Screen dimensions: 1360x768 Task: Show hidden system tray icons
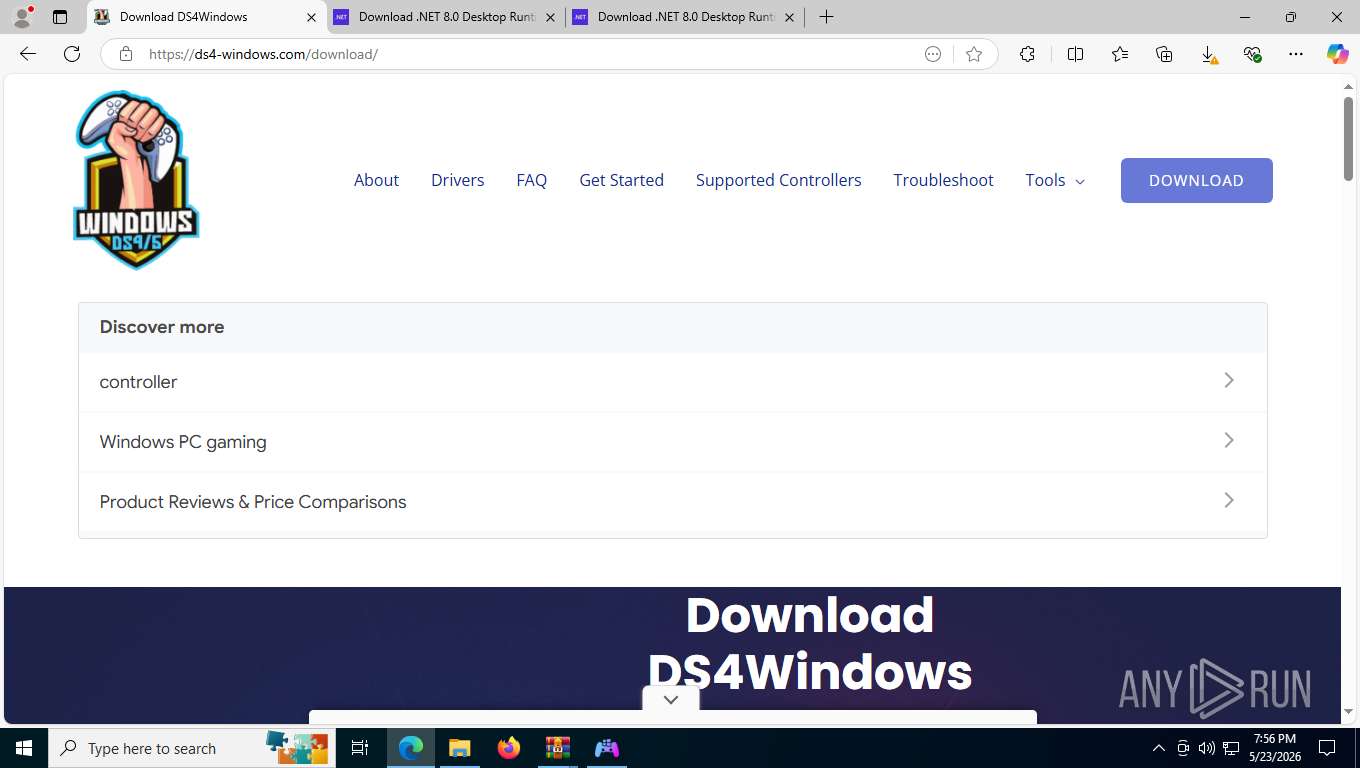click(x=1159, y=748)
